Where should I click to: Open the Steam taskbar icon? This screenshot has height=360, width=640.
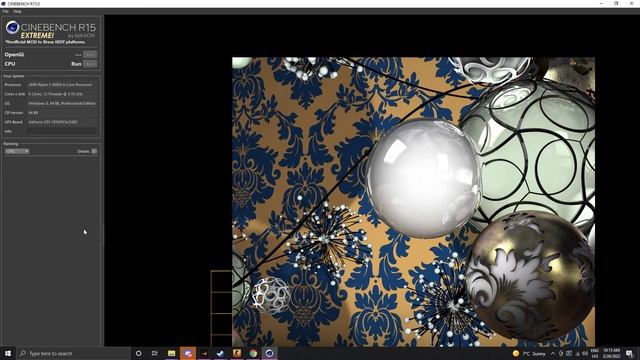220,353
